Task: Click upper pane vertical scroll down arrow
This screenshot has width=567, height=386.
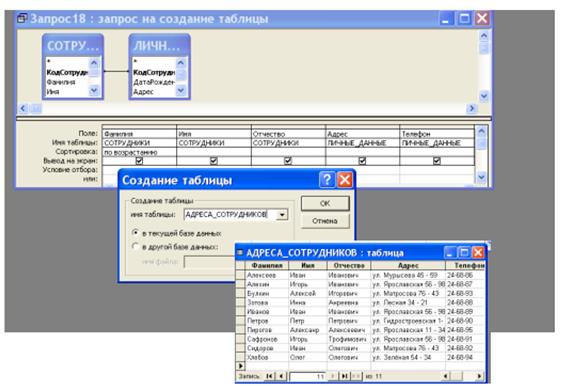Action: pos(484,96)
